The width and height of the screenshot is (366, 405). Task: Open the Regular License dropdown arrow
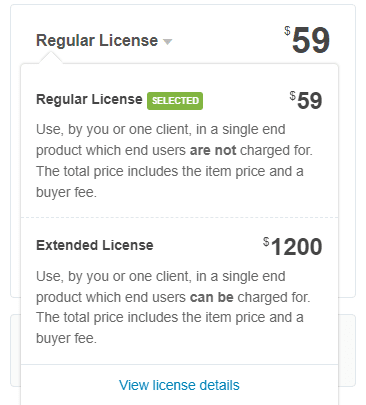click(x=167, y=42)
